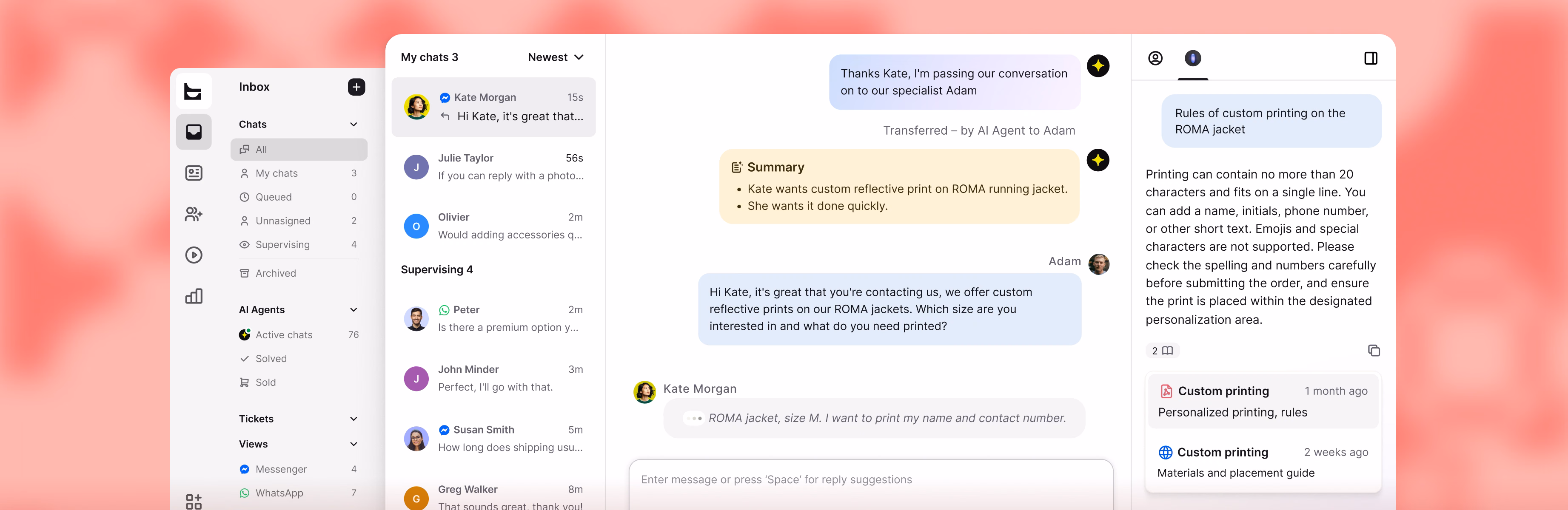Open the Newest sort dropdown
Image resolution: width=1568 pixels, height=510 pixels.
pyautogui.click(x=556, y=57)
